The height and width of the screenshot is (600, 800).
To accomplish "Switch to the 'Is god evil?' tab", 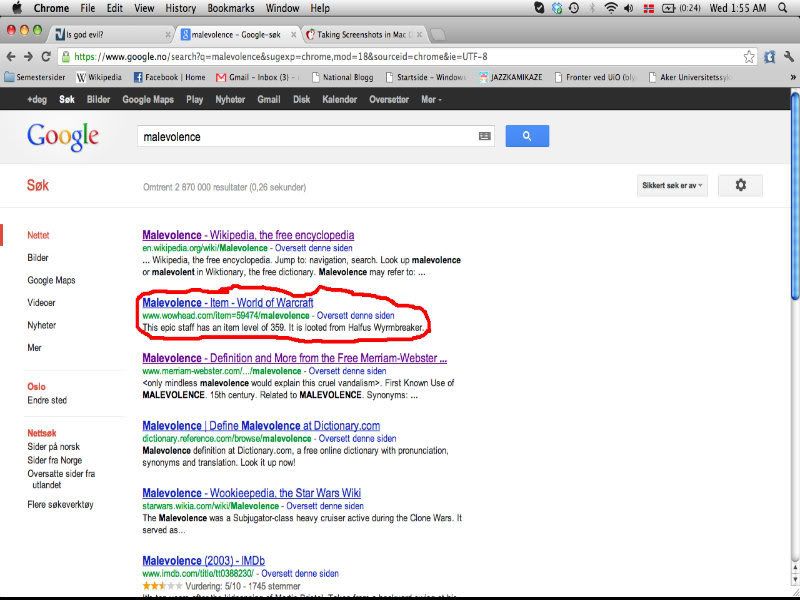I will tap(98, 34).
